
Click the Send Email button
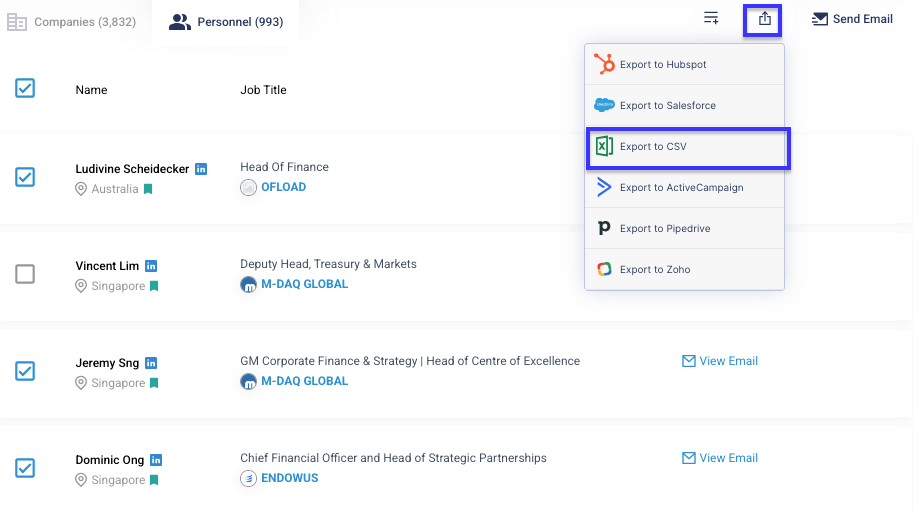[x=852, y=19]
